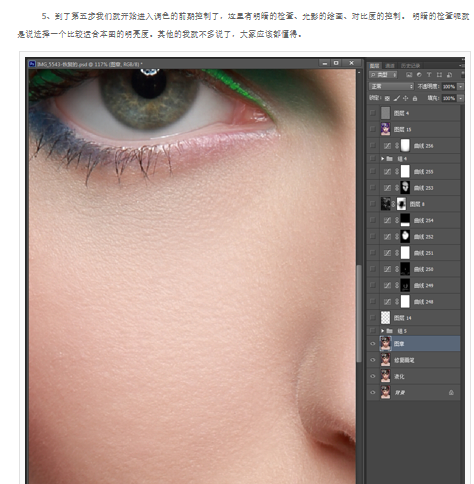
Task: Show the 组 5 group
Action: pyautogui.click(x=373, y=331)
